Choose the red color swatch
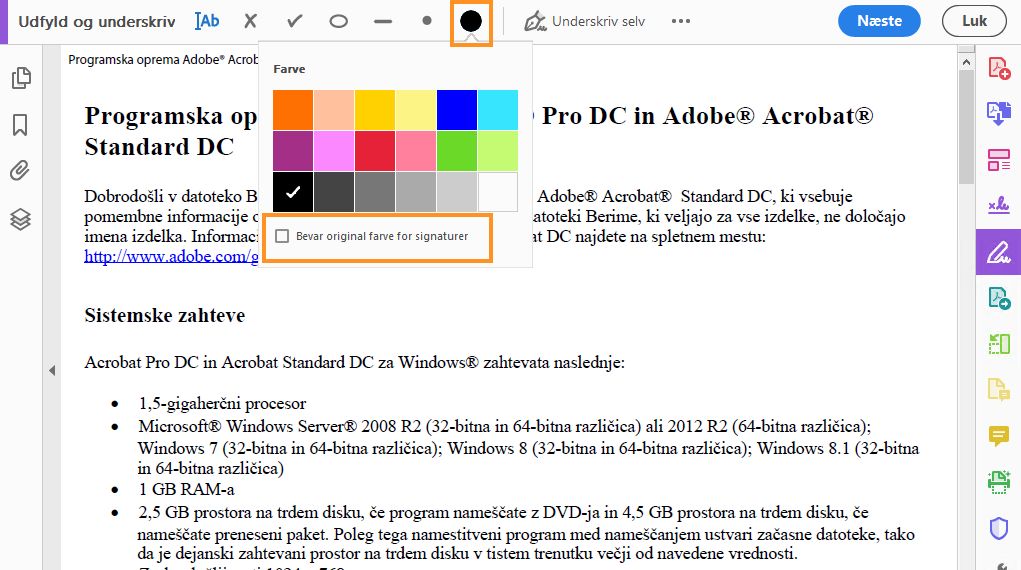1021x570 pixels. click(x=375, y=151)
